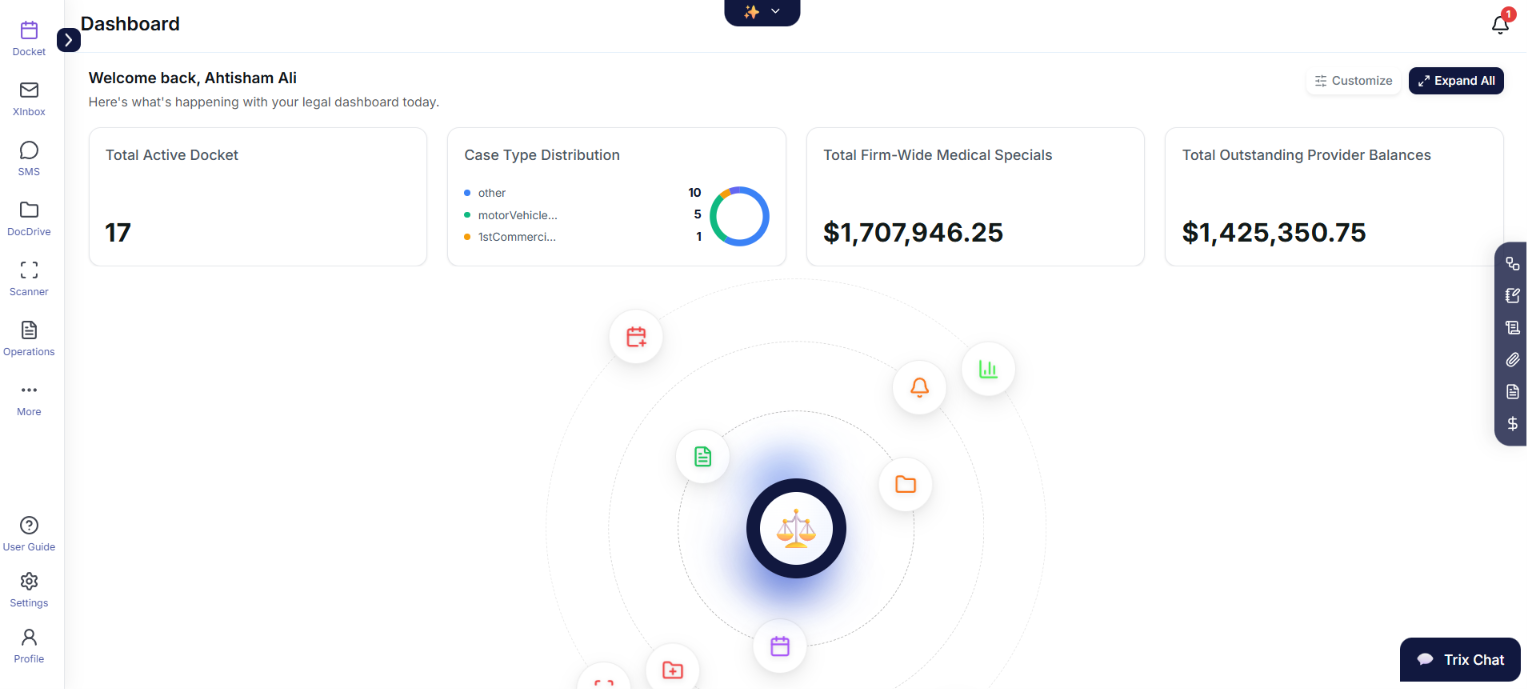The image size is (1527, 689).
Task: Click the Customize button
Action: pyautogui.click(x=1353, y=81)
